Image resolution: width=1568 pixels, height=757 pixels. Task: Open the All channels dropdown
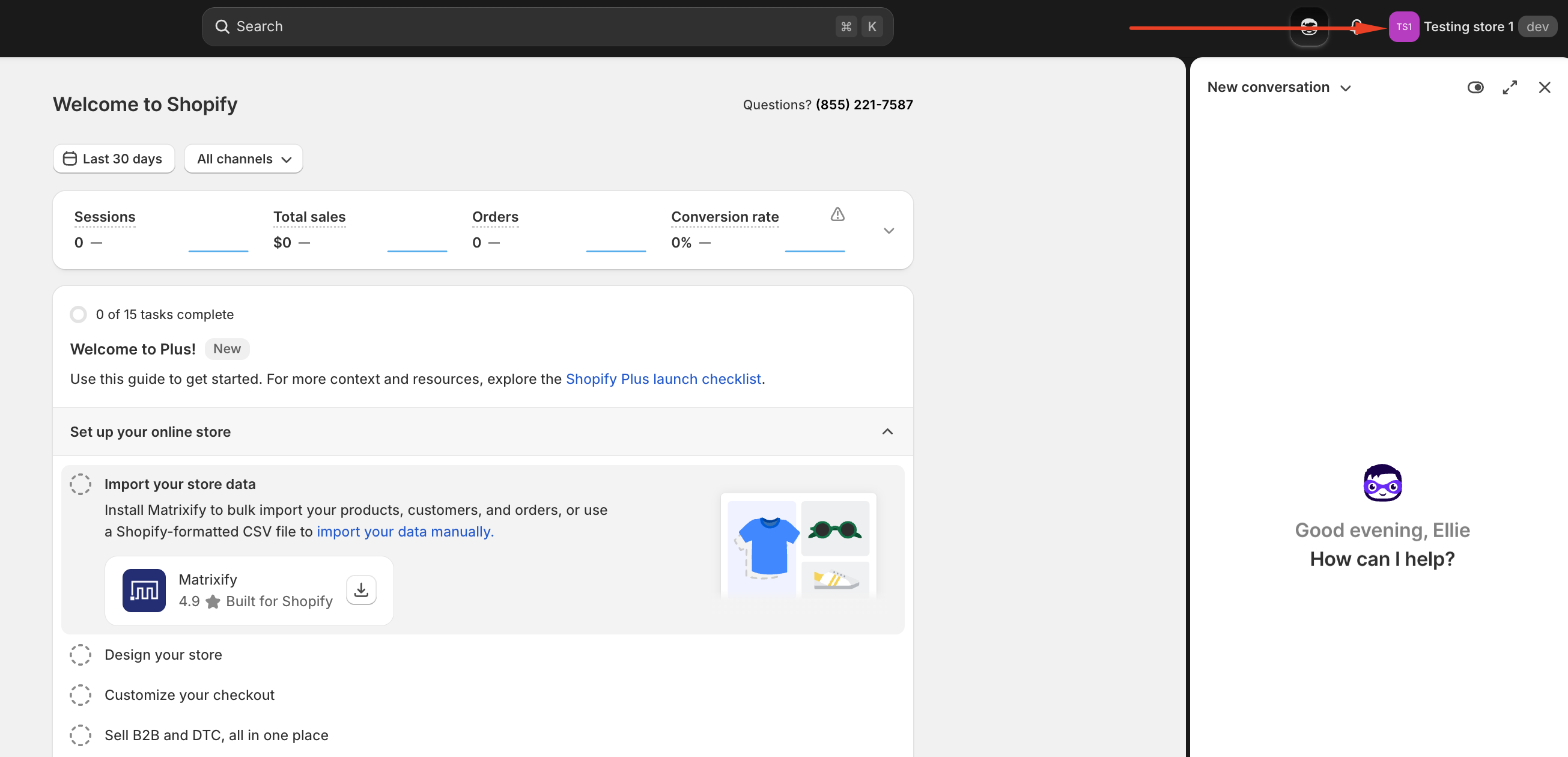point(243,159)
